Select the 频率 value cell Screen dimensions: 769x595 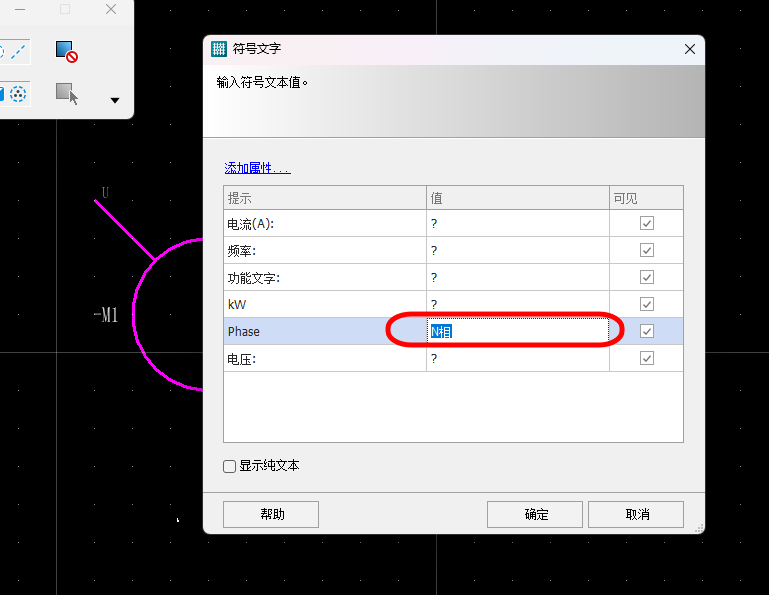click(518, 250)
